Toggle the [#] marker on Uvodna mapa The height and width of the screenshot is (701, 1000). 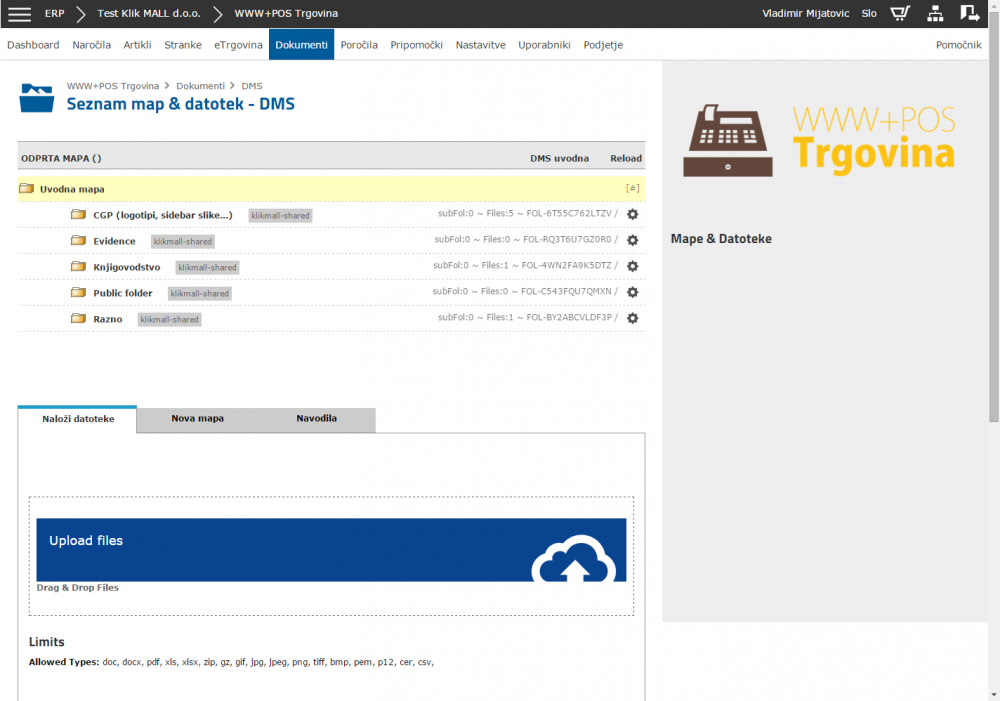pos(632,189)
